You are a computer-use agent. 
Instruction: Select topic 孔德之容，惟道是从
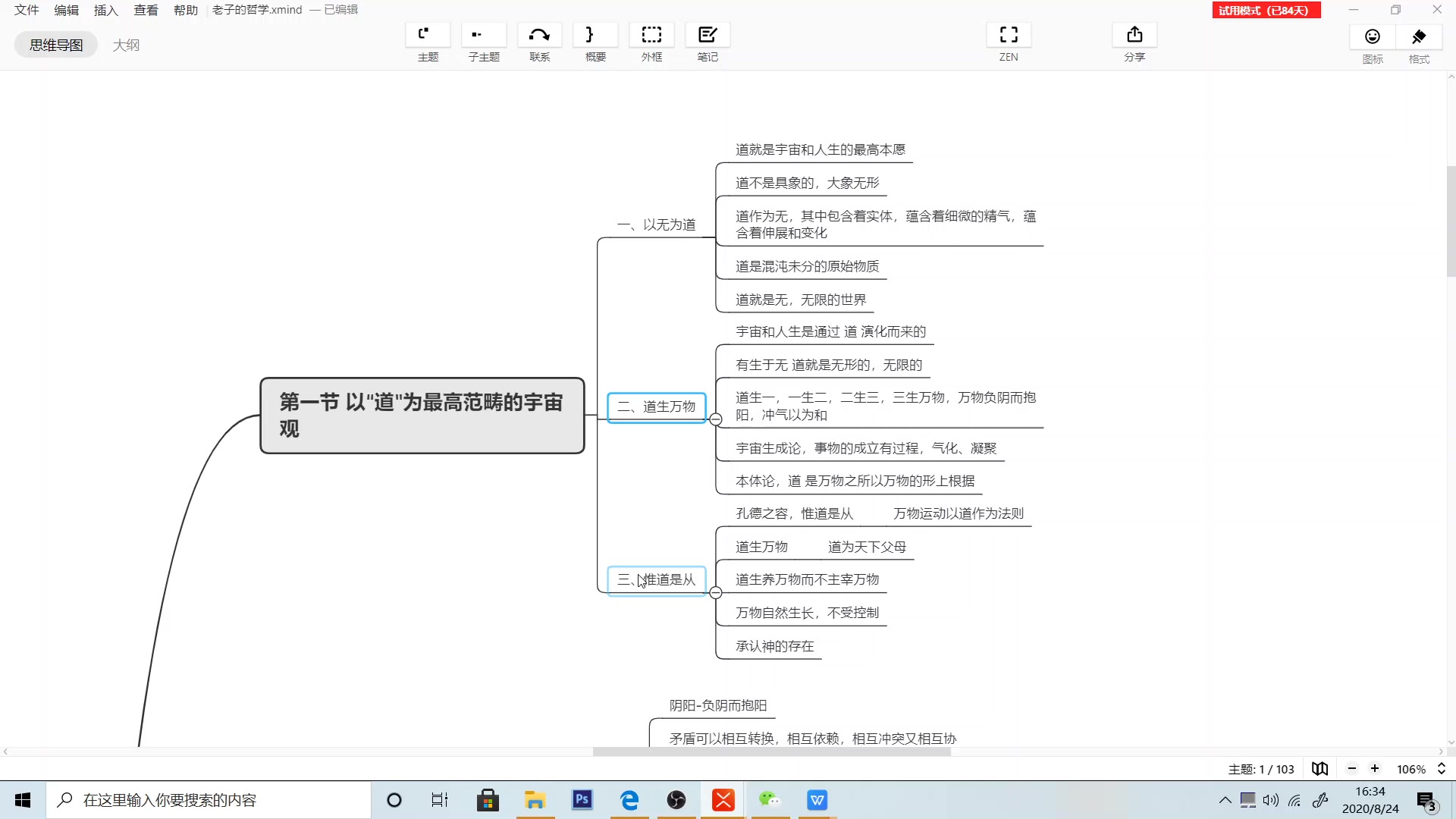click(x=795, y=513)
